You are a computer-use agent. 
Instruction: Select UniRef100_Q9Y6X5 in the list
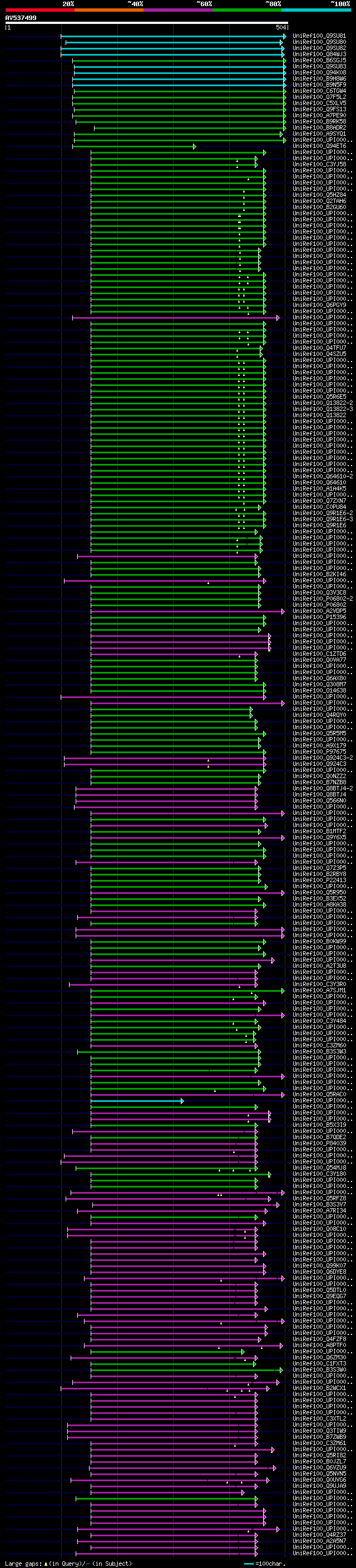[x=319, y=838]
